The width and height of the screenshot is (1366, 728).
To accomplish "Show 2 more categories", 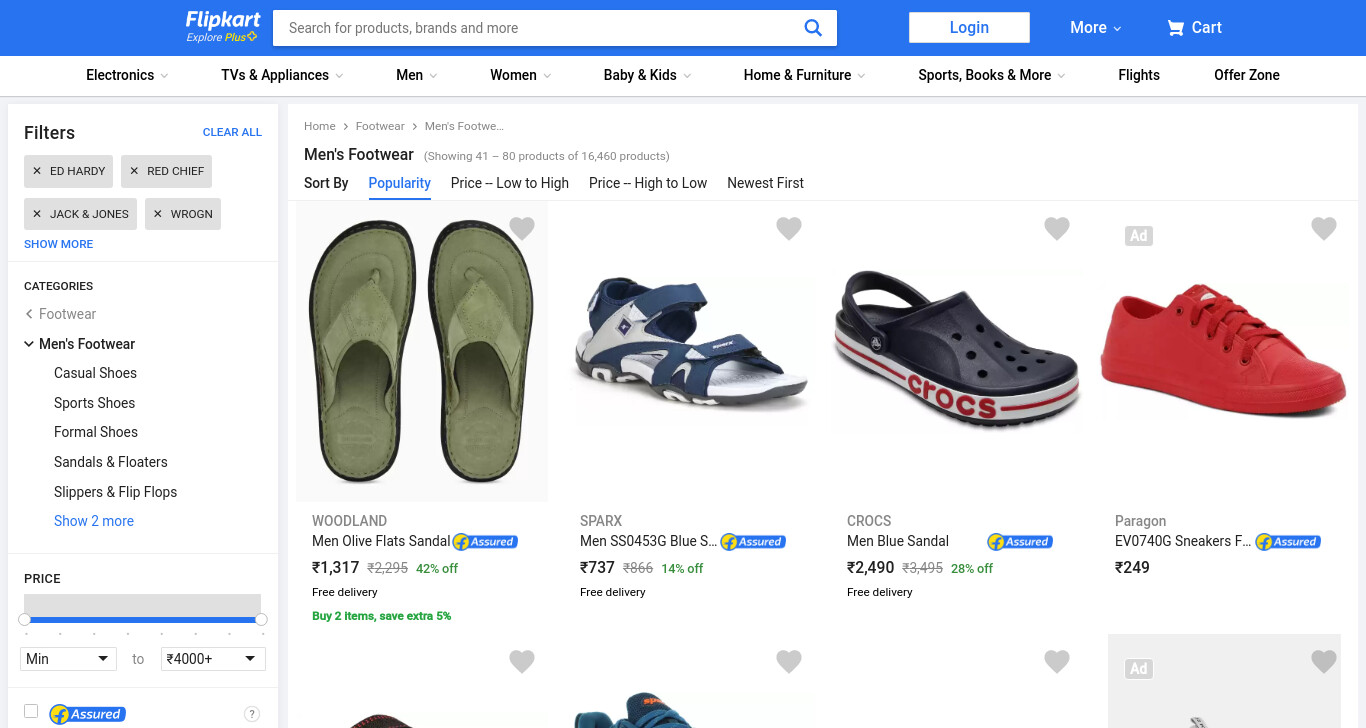I will pyautogui.click(x=94, y=521).
